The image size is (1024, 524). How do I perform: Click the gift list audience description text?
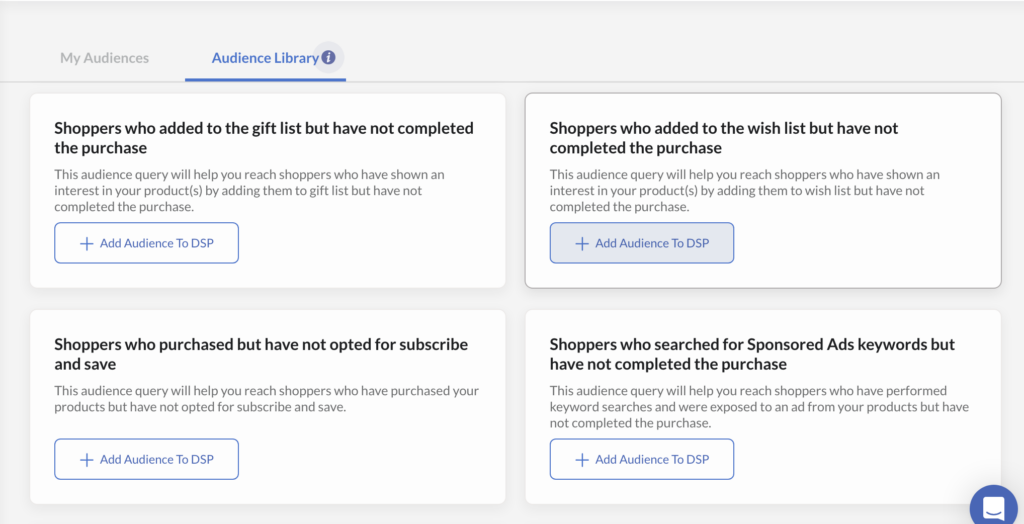249,191
